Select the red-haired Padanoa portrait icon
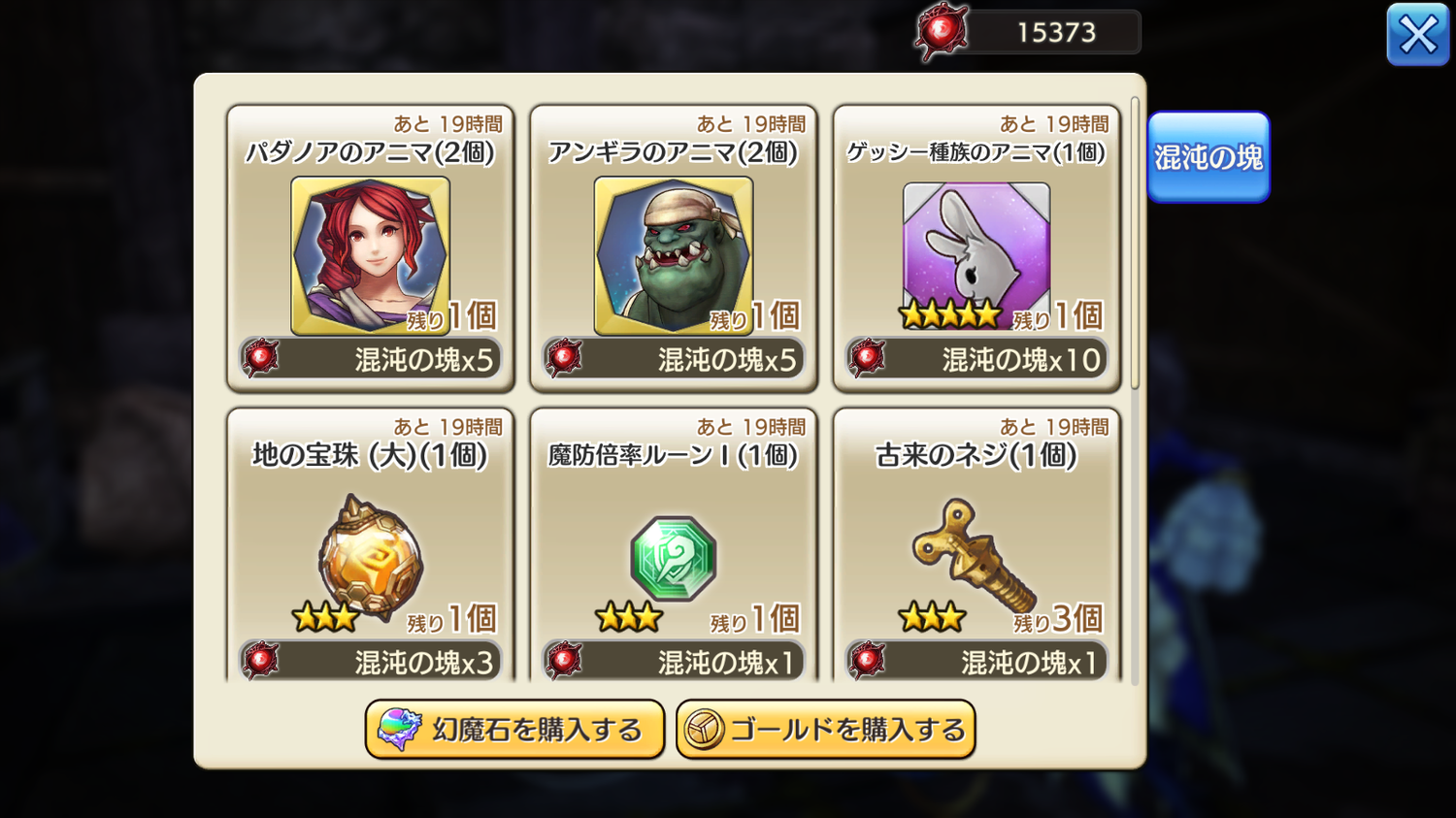Screen dimensions: 1456x818 tap(370, 256)
